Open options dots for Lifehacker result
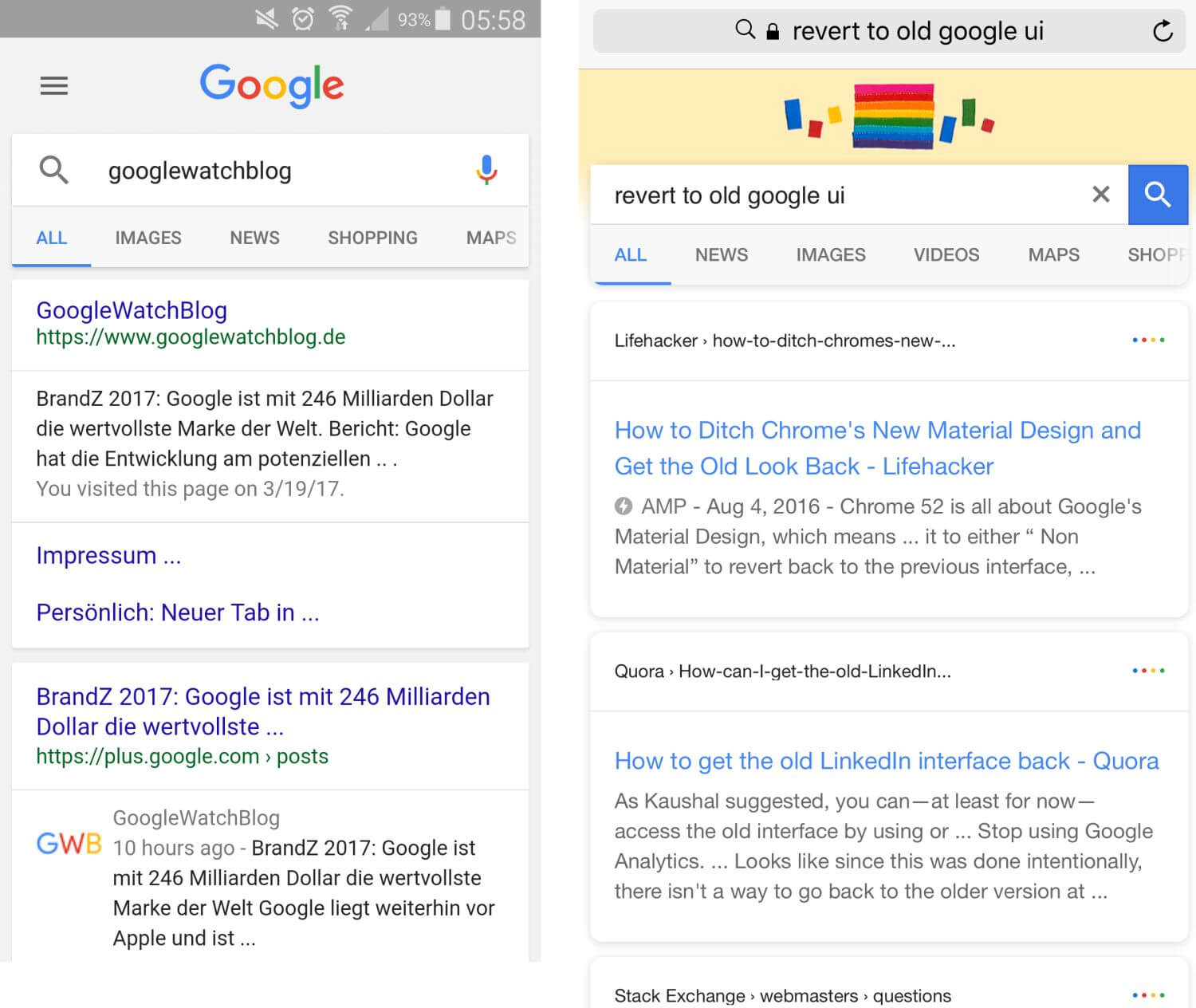 pos(1148,341)
